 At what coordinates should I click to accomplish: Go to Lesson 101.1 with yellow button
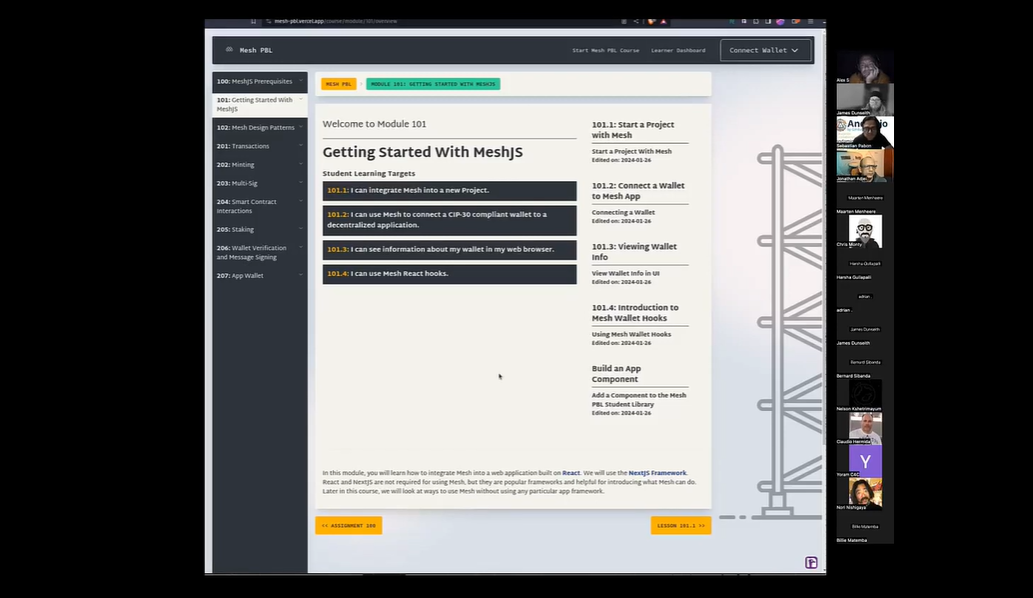680,525
